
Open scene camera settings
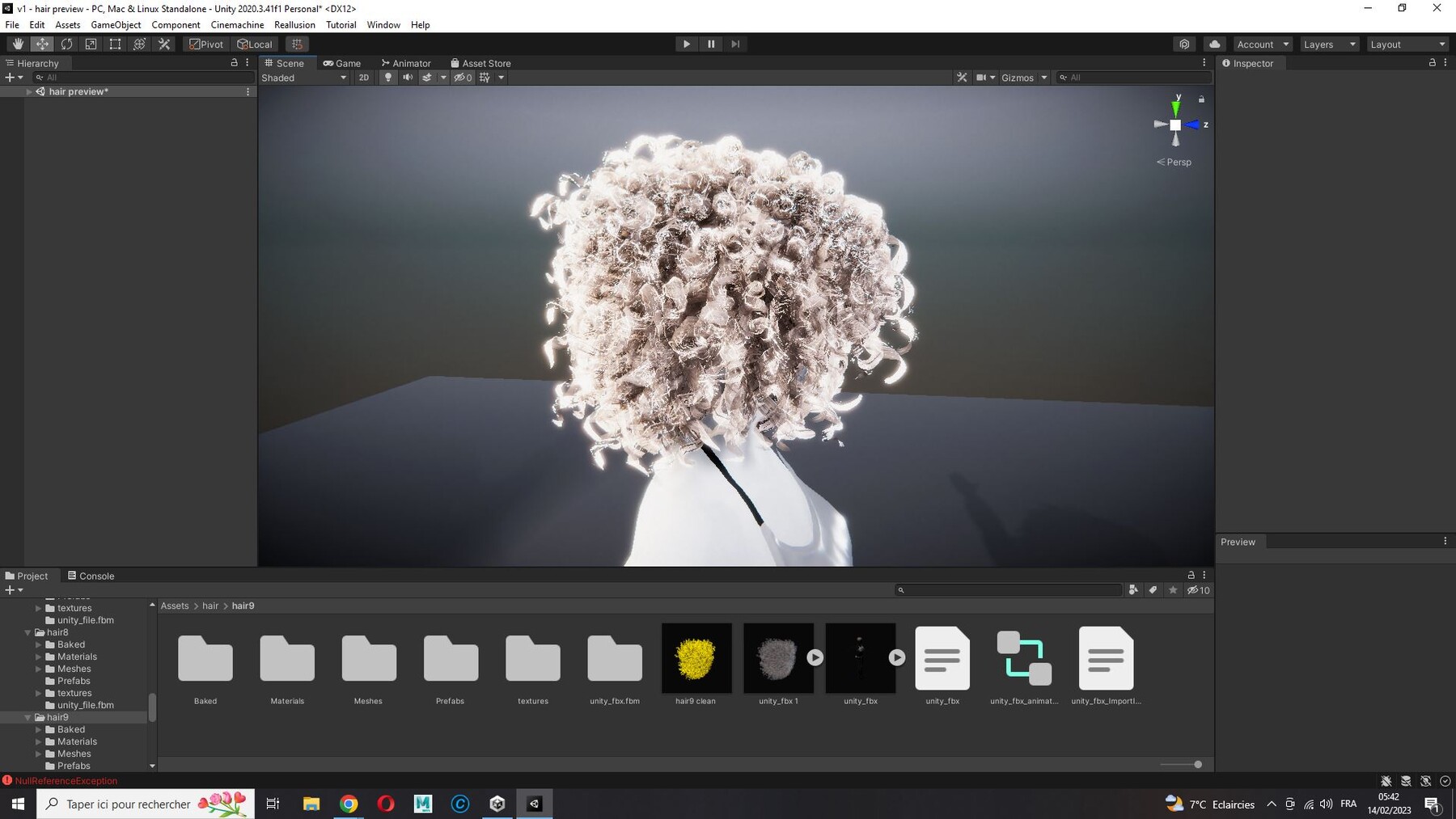[985, 78]
